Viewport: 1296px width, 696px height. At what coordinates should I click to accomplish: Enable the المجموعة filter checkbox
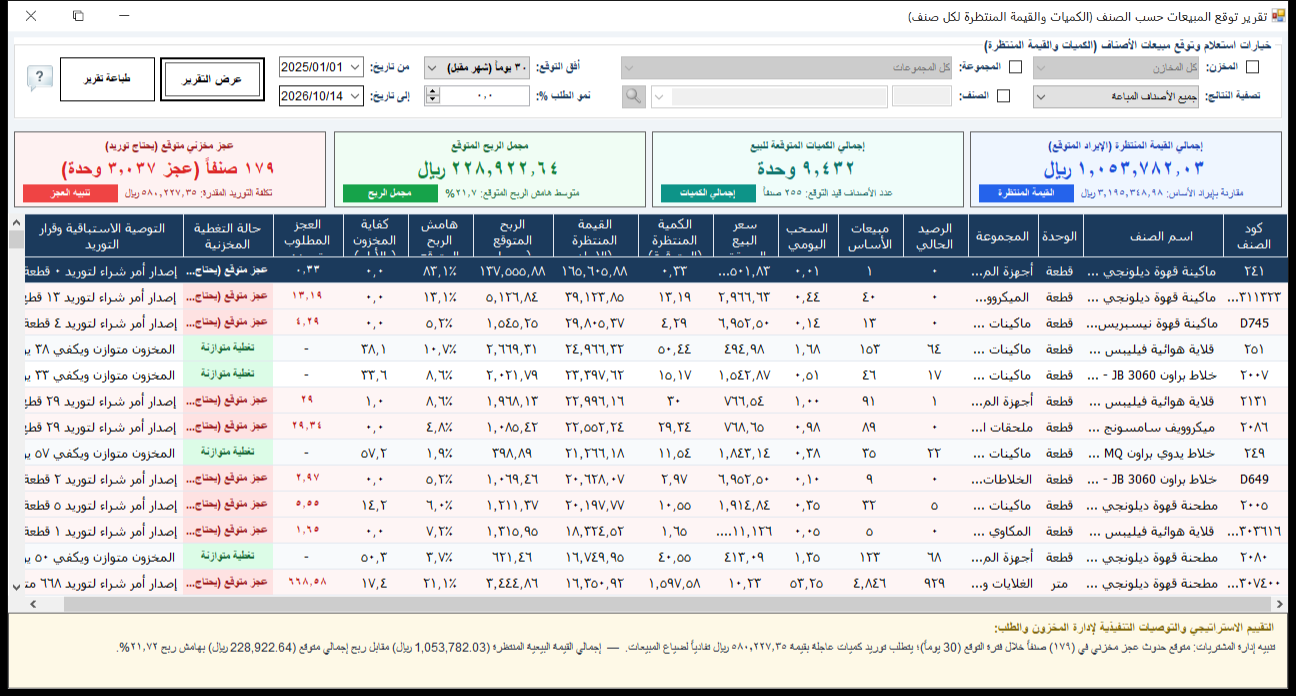pyautogui.click(x=1015, y=67)
